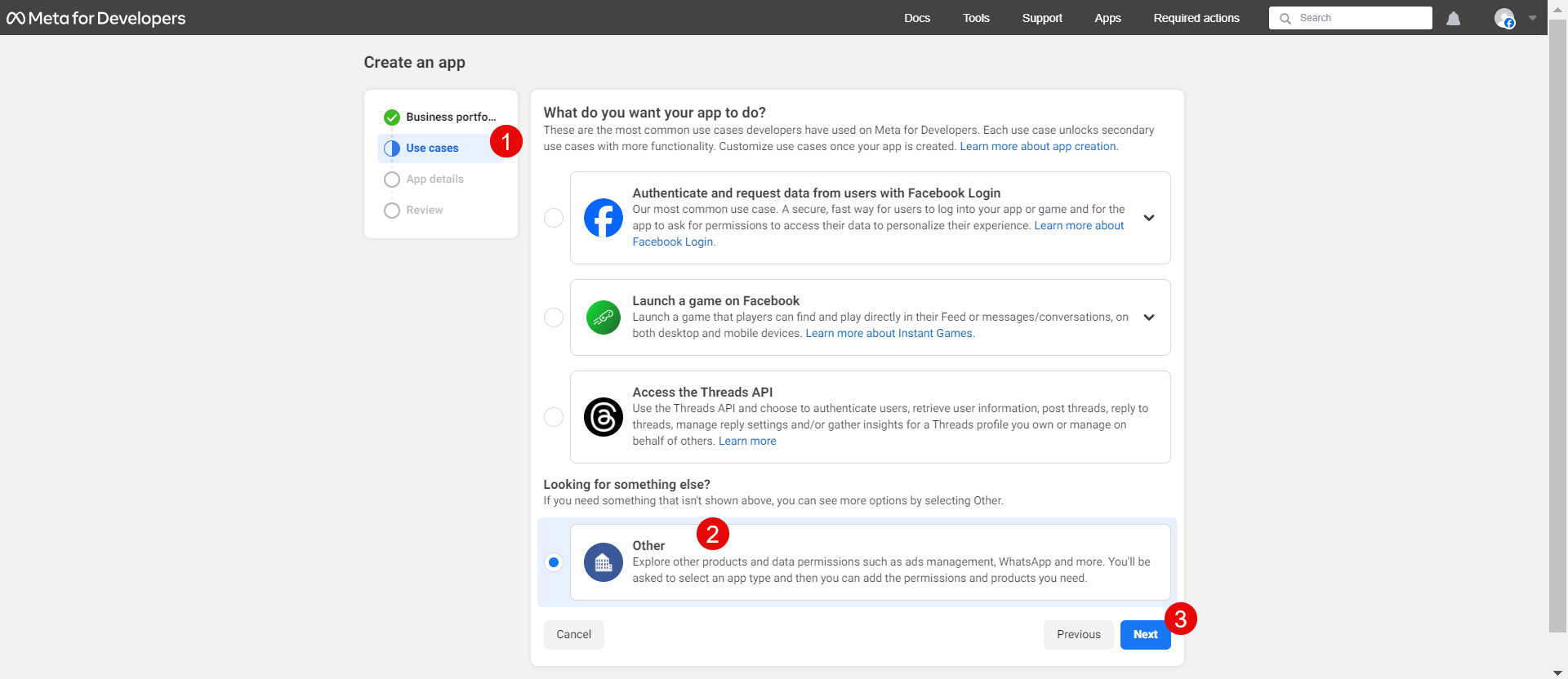Image resolution: width=1568 pixels, height=679 pixels.
Task: Open Learn more about Facebook Login link
Action: 1079,226
